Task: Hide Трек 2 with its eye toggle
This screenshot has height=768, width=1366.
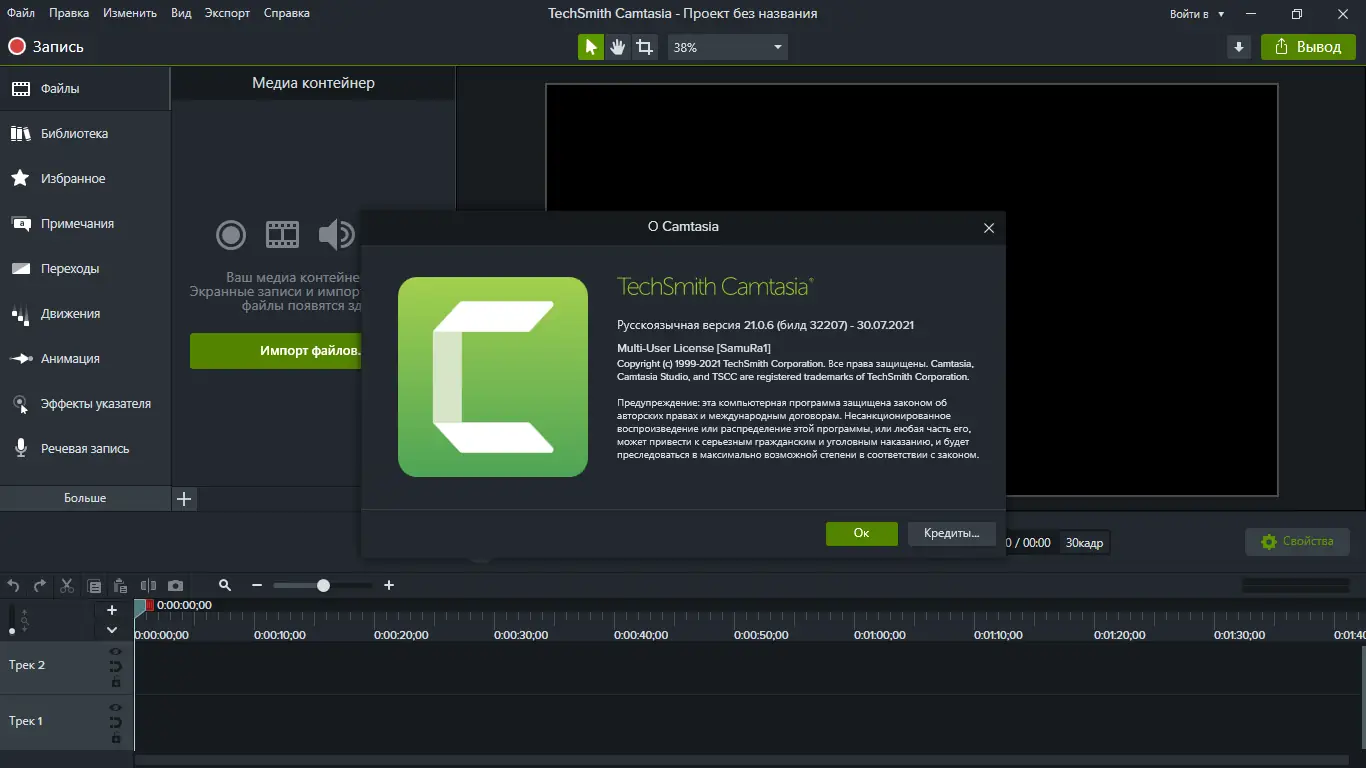Action: pyautogui.click(x=116, y=650)
